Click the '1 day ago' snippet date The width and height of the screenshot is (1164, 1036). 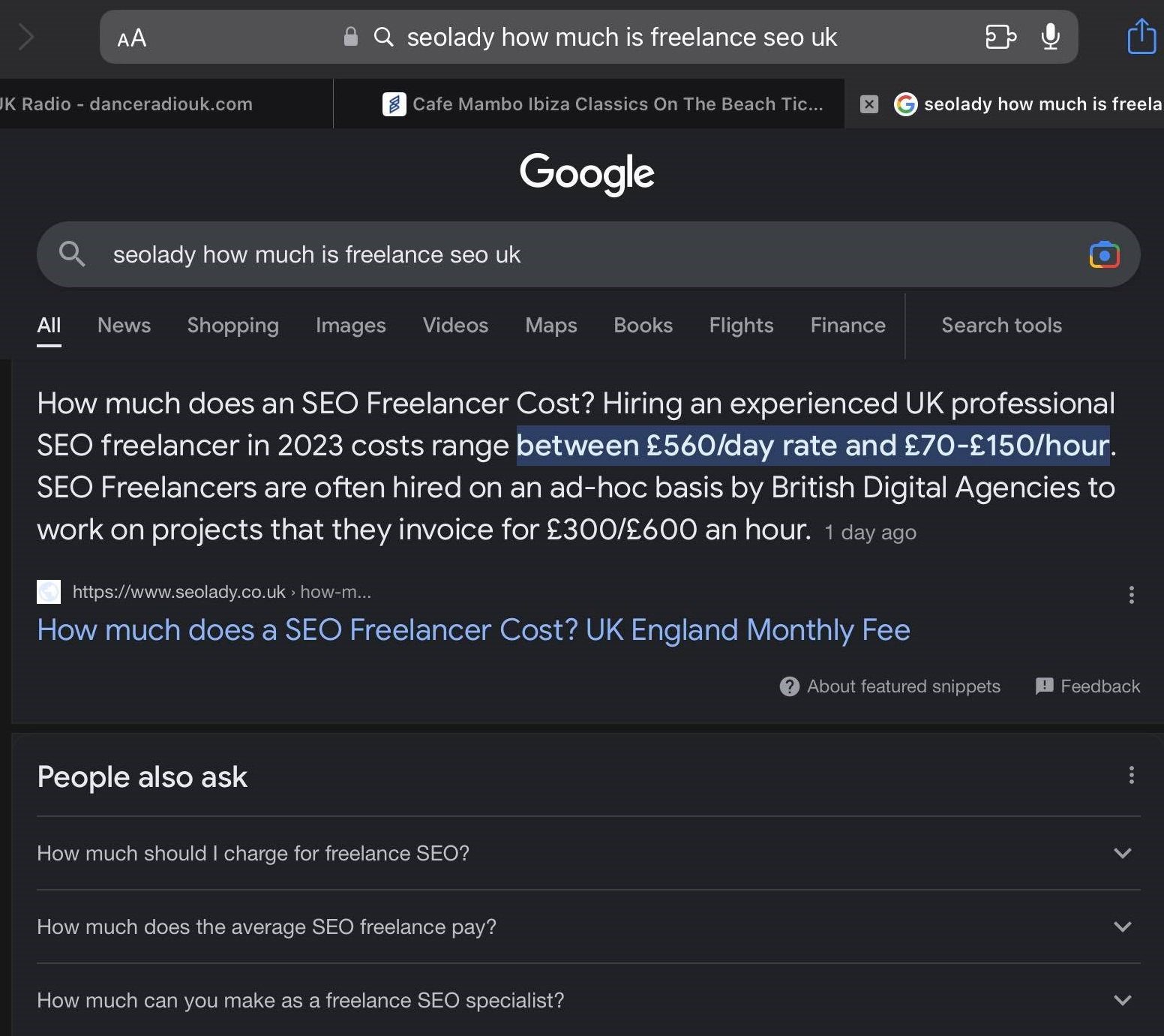coord(870,533)
